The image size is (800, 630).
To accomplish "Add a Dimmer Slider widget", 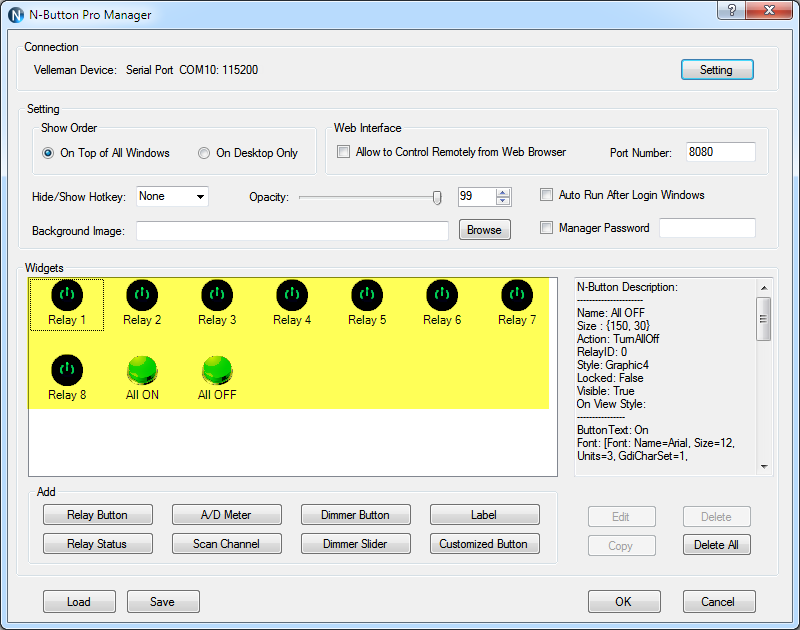I will pos(356,544).
